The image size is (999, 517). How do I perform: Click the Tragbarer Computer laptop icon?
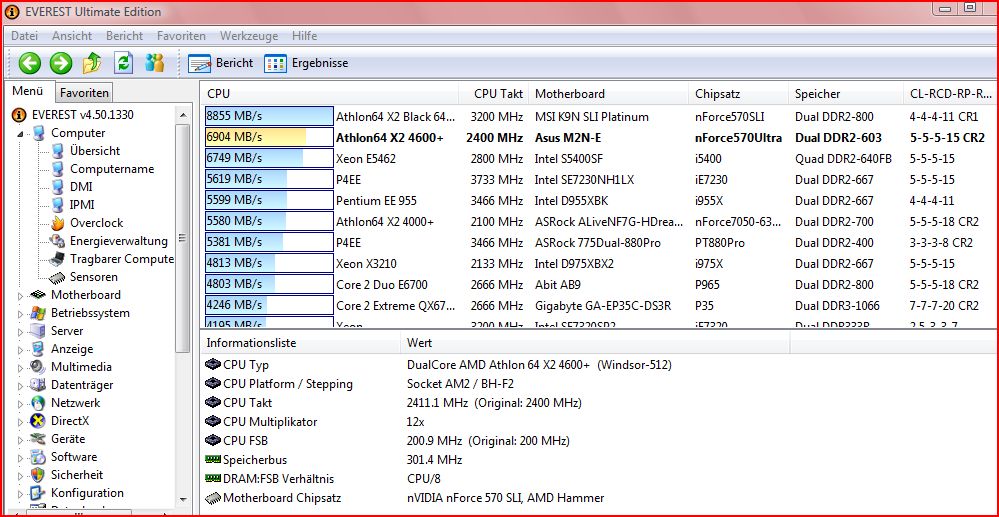click(x=58, y=259)
